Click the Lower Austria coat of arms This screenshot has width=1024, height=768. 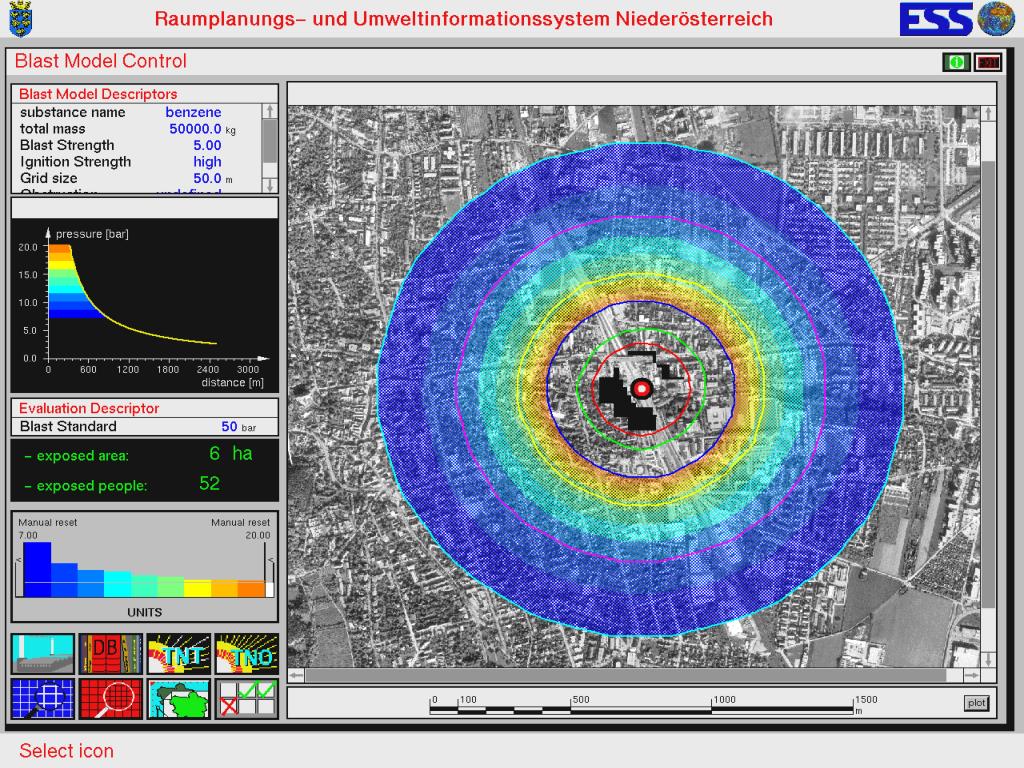(x=21, y=18)
